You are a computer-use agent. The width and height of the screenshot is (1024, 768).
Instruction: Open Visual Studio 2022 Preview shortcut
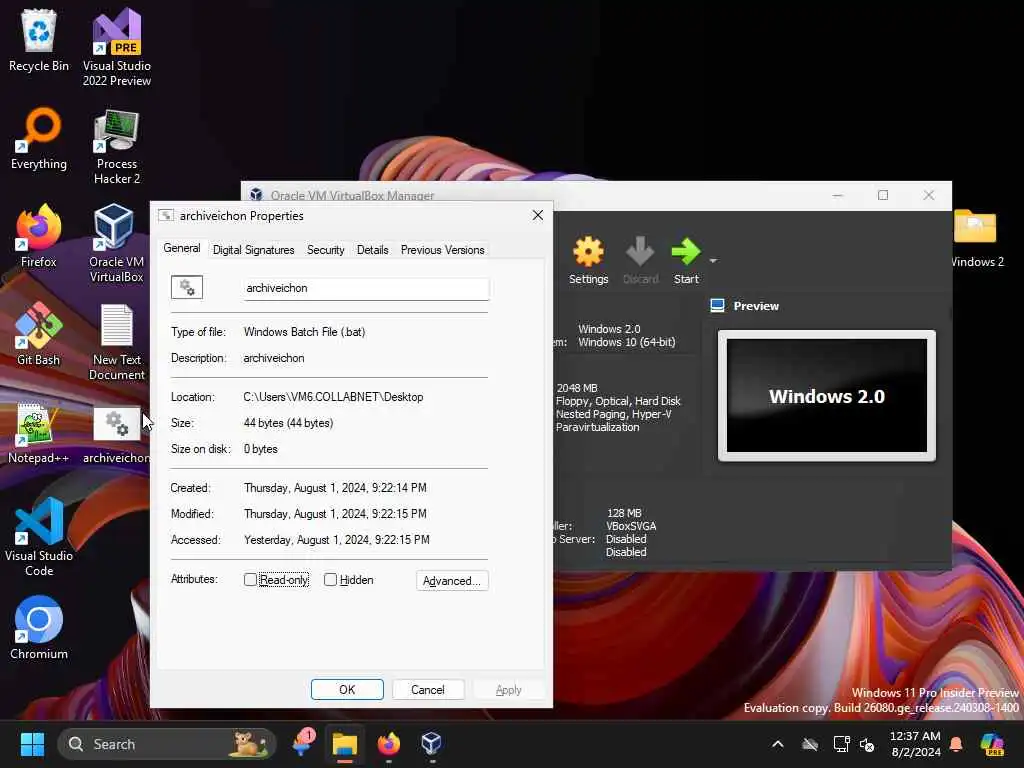tap(117, 47)
